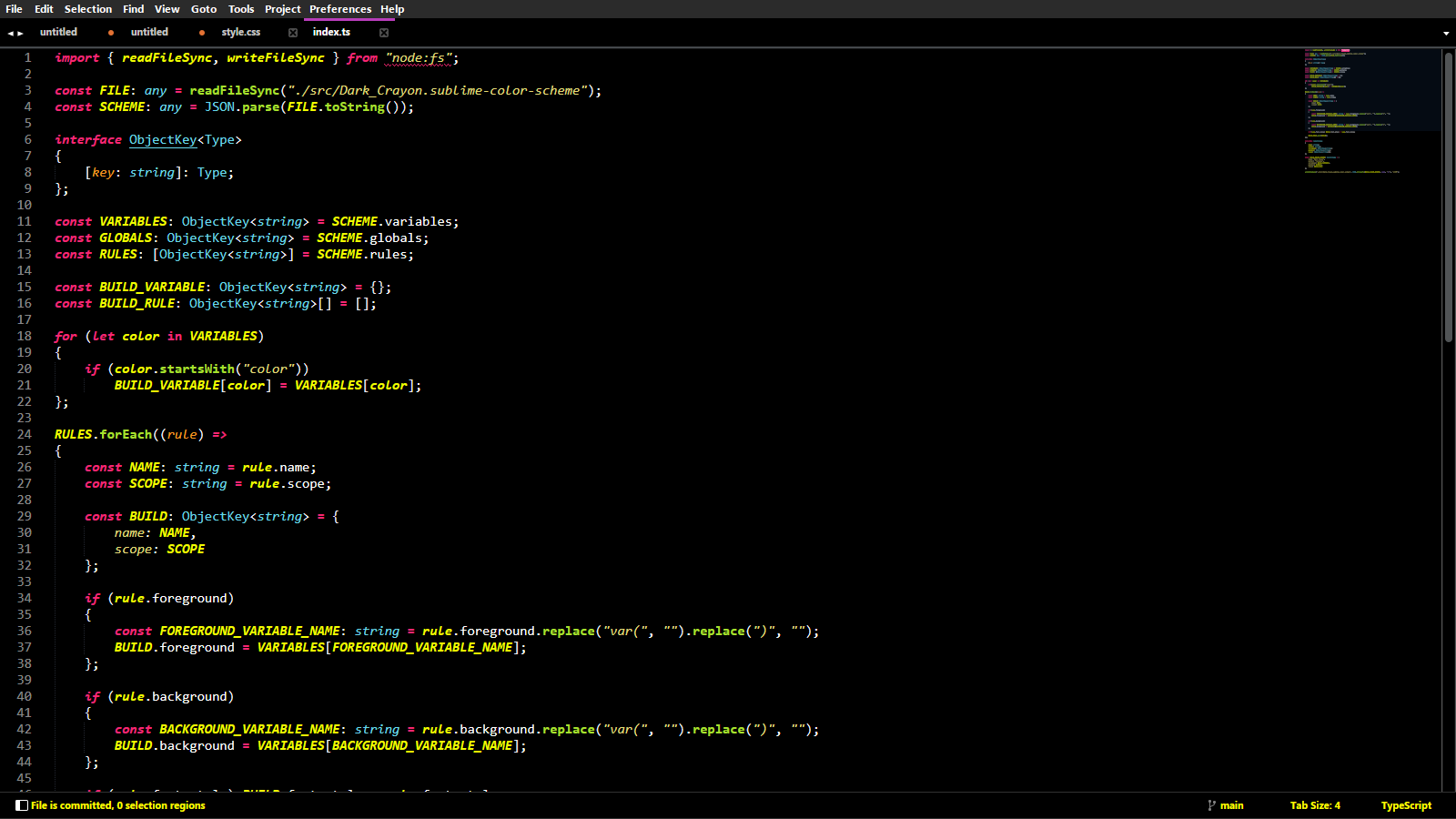Click line number 40 in the gutter
1456x819 pixels.
click(24, 696)
